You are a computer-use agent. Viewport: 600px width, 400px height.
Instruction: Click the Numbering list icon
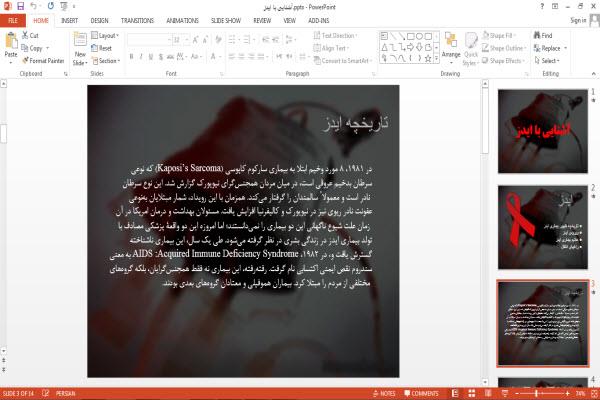[x=247, y=39]
